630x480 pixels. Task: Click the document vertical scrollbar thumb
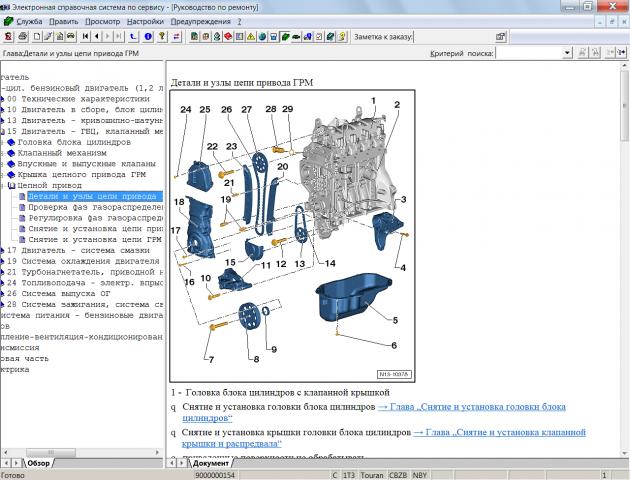(x=625, y=105)
